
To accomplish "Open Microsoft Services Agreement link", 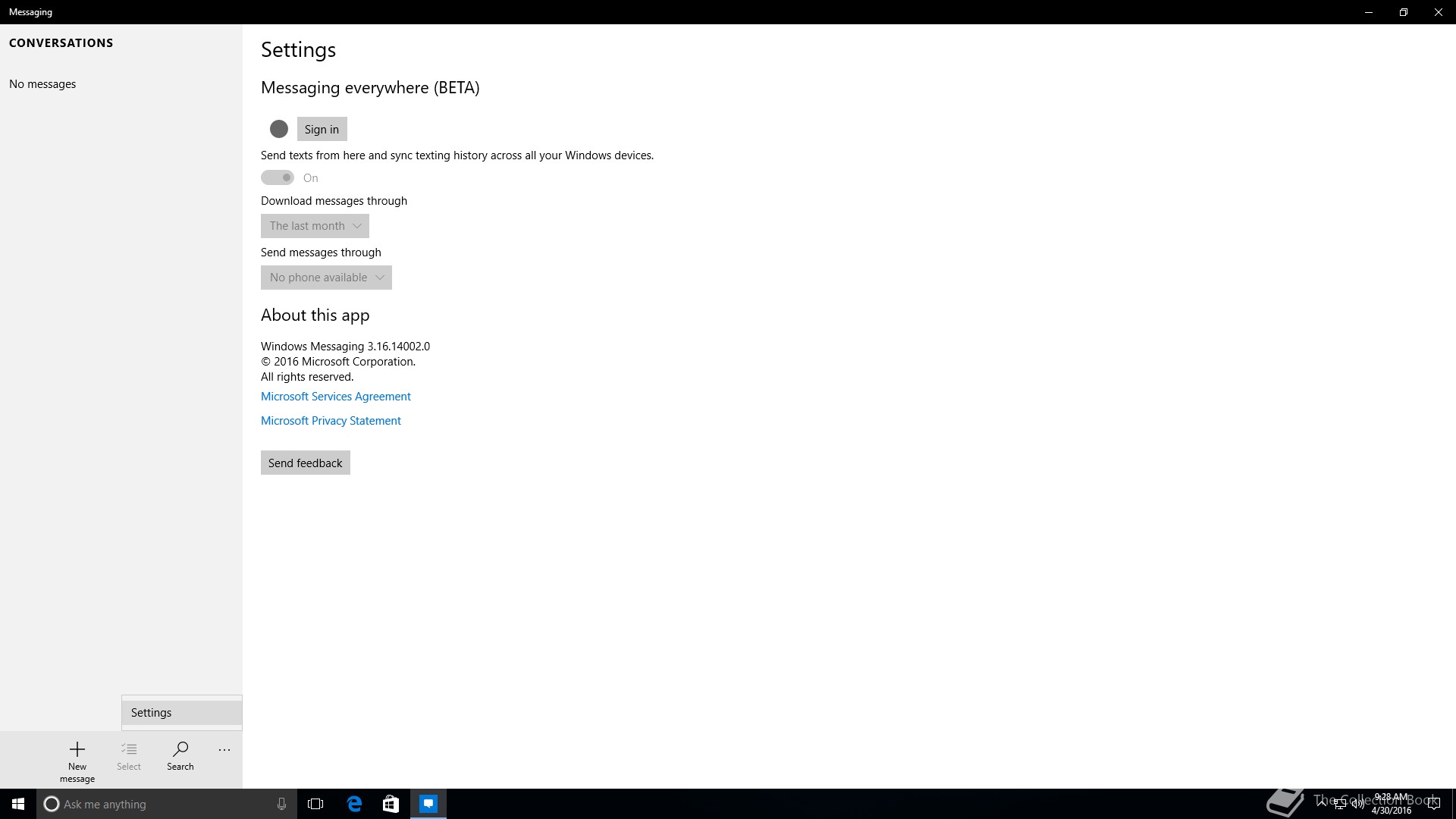I will (336, 397).
